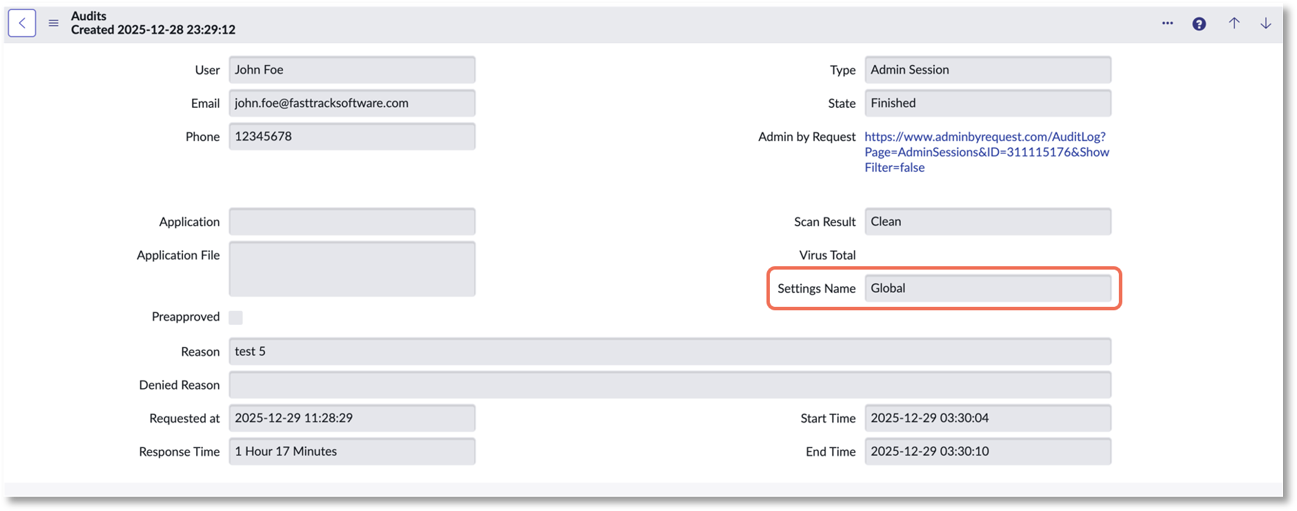Open the Admin by Request audit log link
This screenshot has width=1297, height=511.
[986, 152]
